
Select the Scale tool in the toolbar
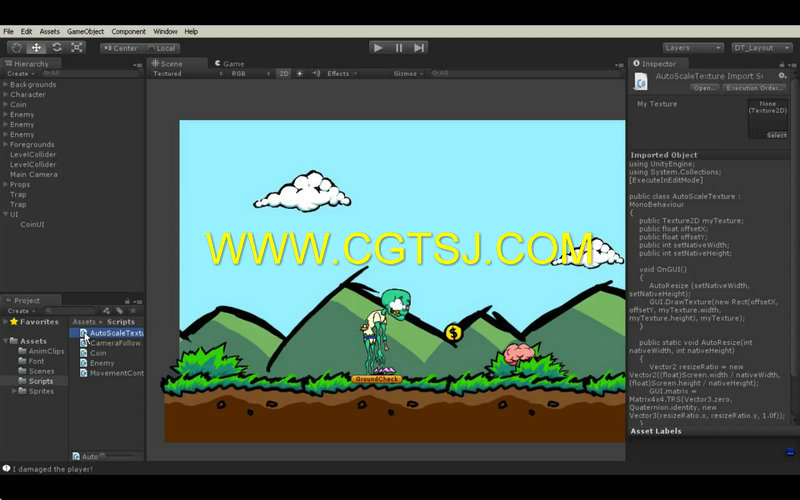[77, 47]
